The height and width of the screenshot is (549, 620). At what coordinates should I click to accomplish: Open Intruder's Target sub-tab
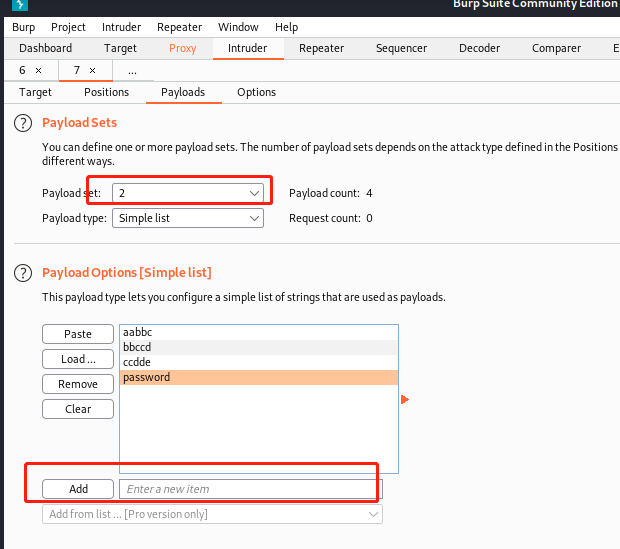coord(35,92)
